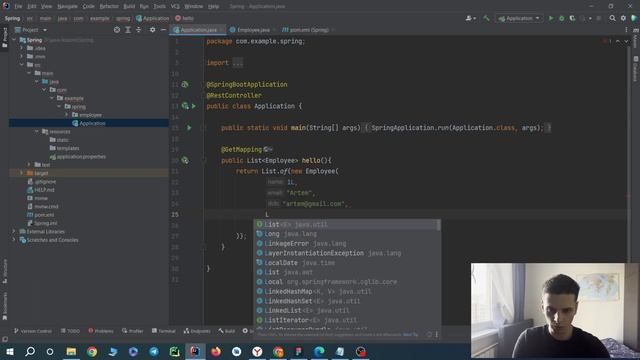Expand the collapsed import statement

point(238,63)
